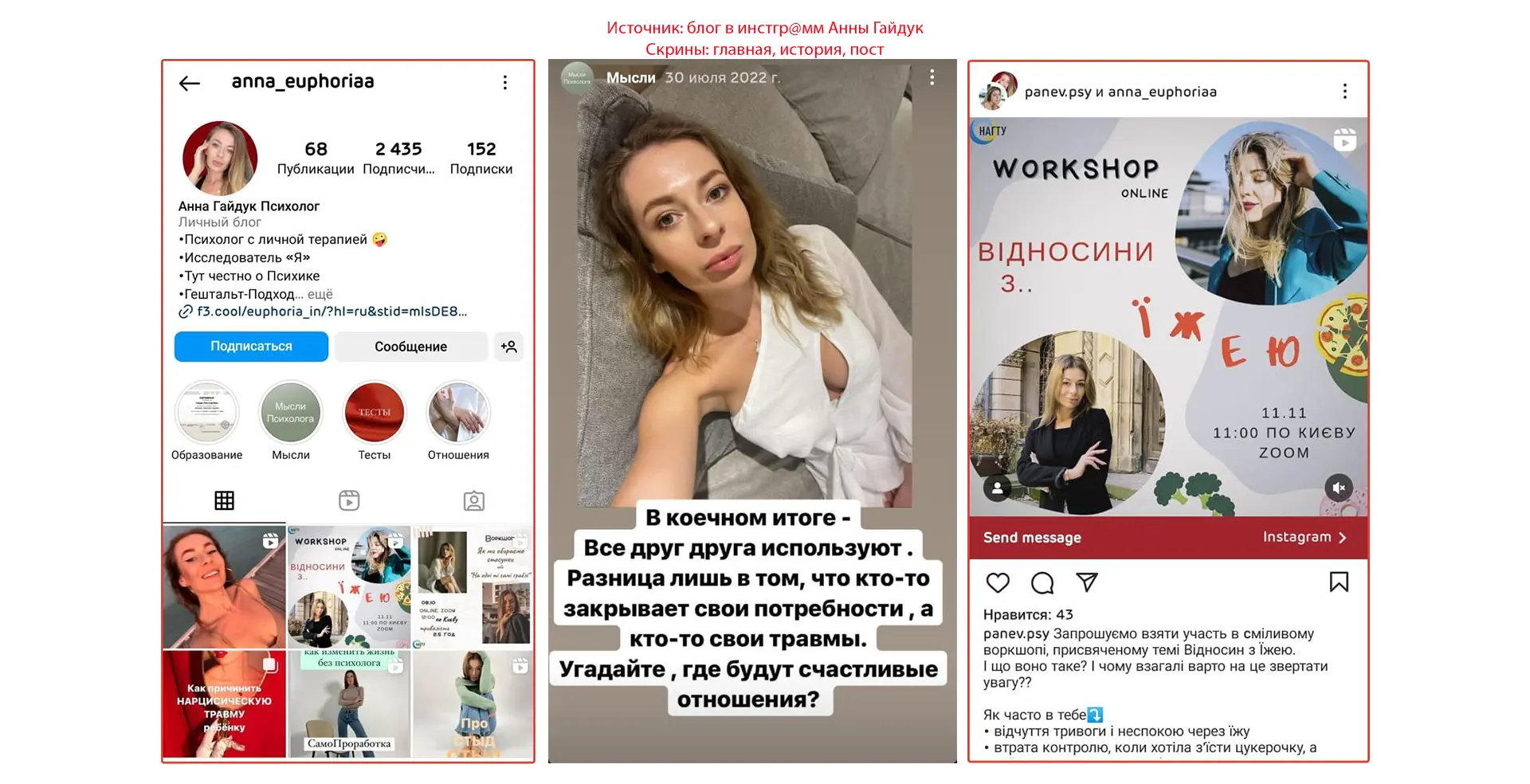Save the post with the bookmark icon

[x=1339, y=582]
